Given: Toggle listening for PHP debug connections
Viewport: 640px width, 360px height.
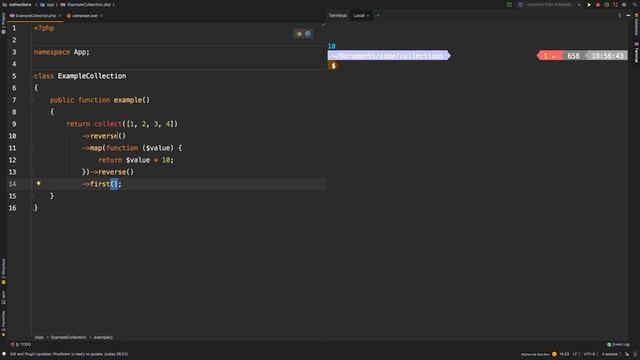Looking at the screenshot, I should 615,4.
